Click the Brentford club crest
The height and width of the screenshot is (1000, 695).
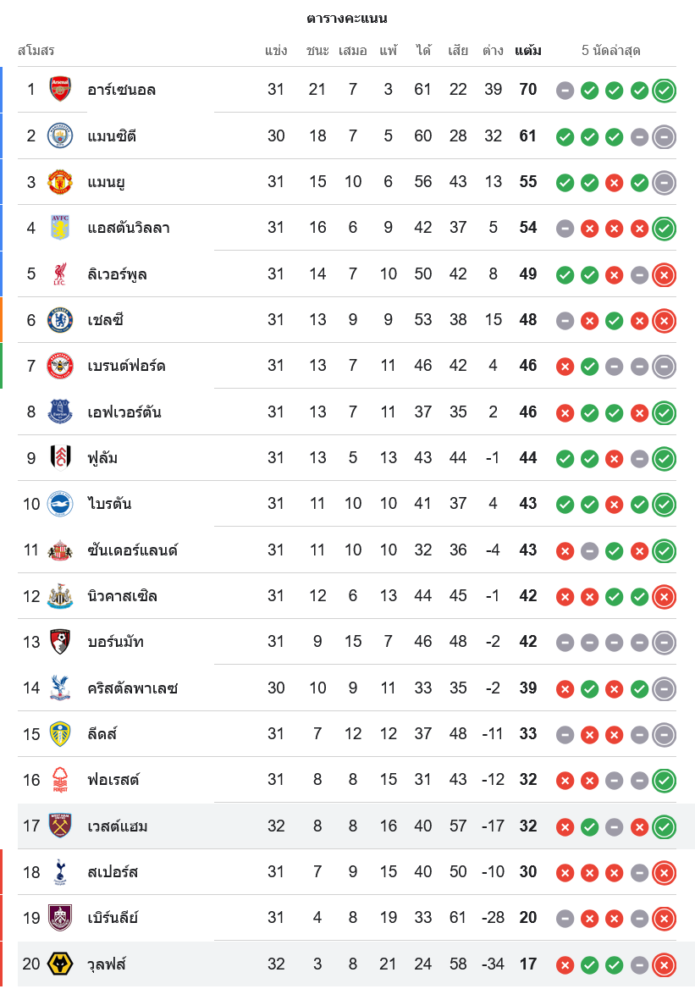pos(60,366)
